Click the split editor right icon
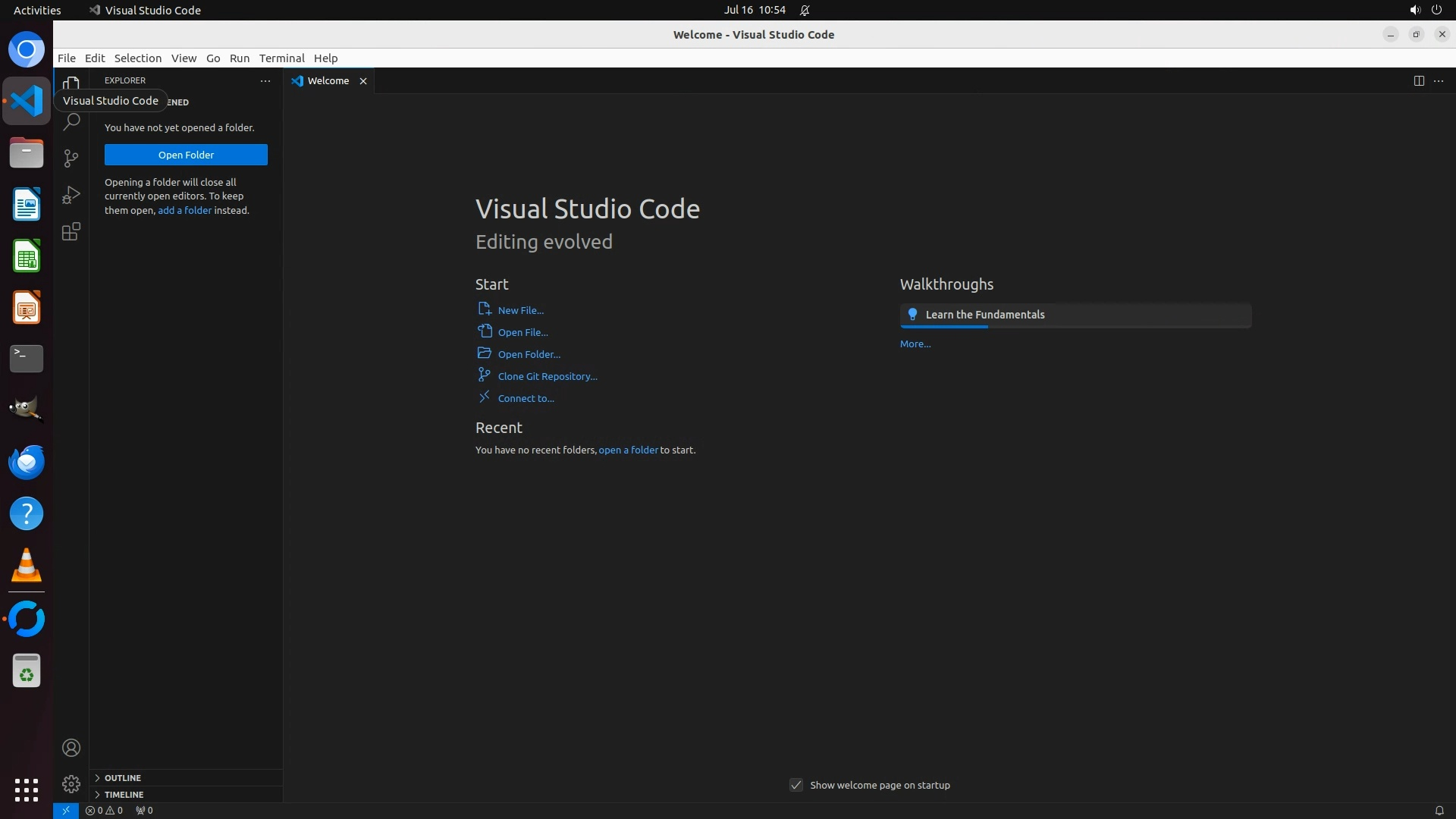 1418,80
